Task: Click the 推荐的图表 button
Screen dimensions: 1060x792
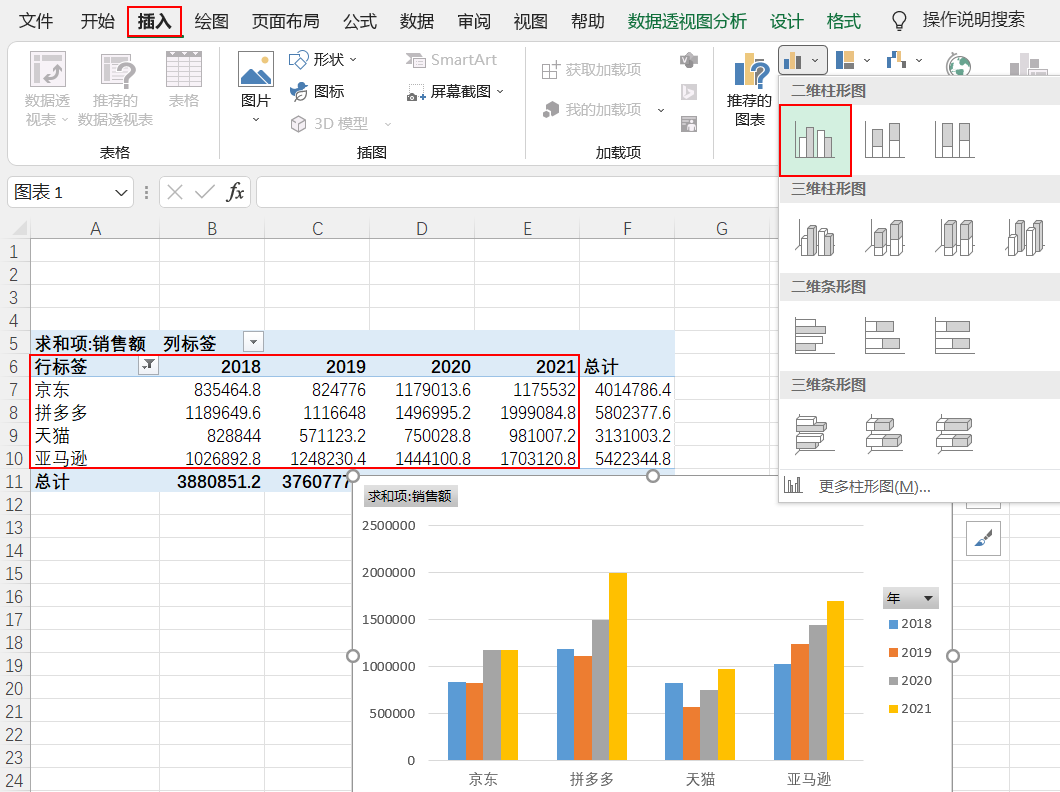Action: (749, 91)
